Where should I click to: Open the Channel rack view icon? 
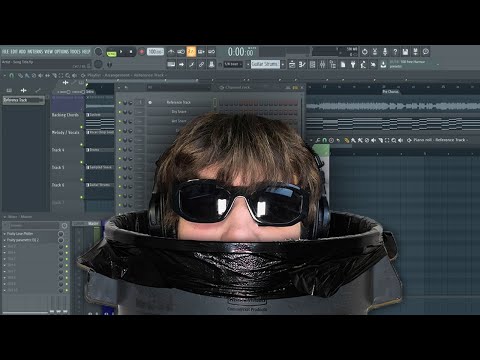coord(312,64)
